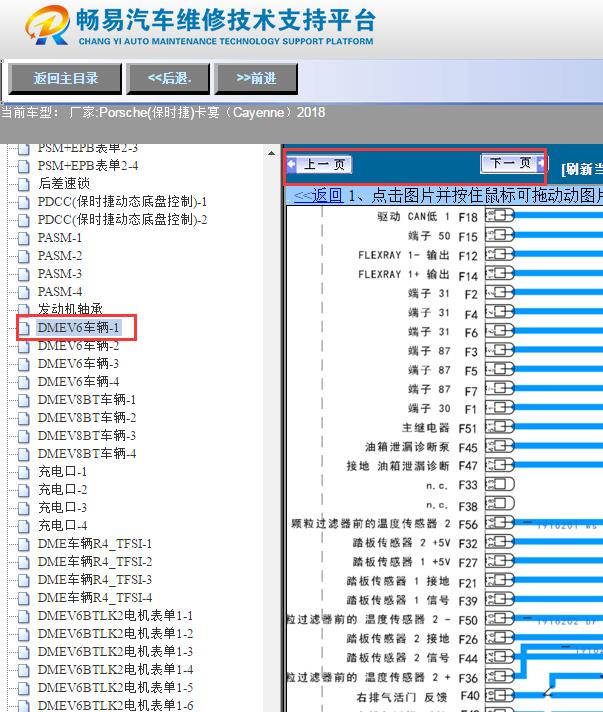Open DMEV6BTLK2电机表单1-3 entry
Viewport: 603px width, 712px height.
(115, 652)
